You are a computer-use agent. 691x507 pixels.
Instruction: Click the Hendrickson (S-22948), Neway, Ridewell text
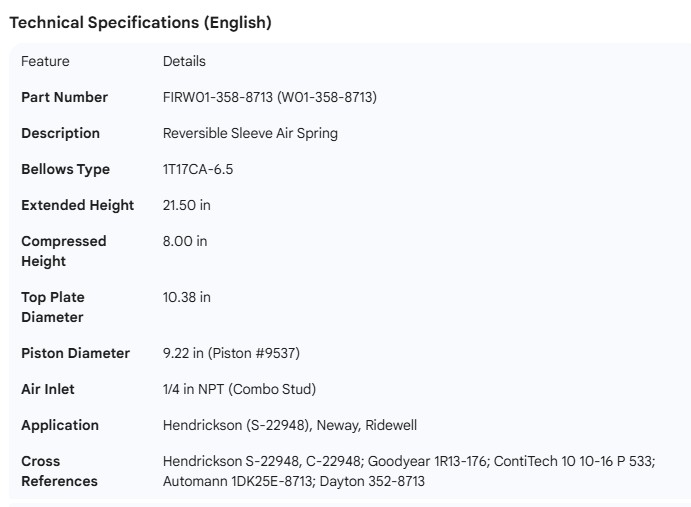tap(290, 425)
